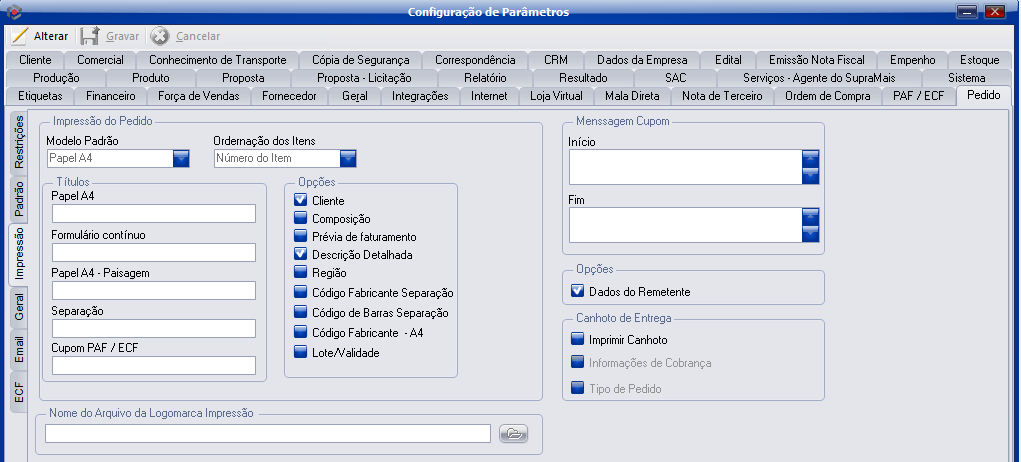The height and width of the screenshot is (462, 1021).
Task: Uncheck the Cliente option
Action: (301, 200)
